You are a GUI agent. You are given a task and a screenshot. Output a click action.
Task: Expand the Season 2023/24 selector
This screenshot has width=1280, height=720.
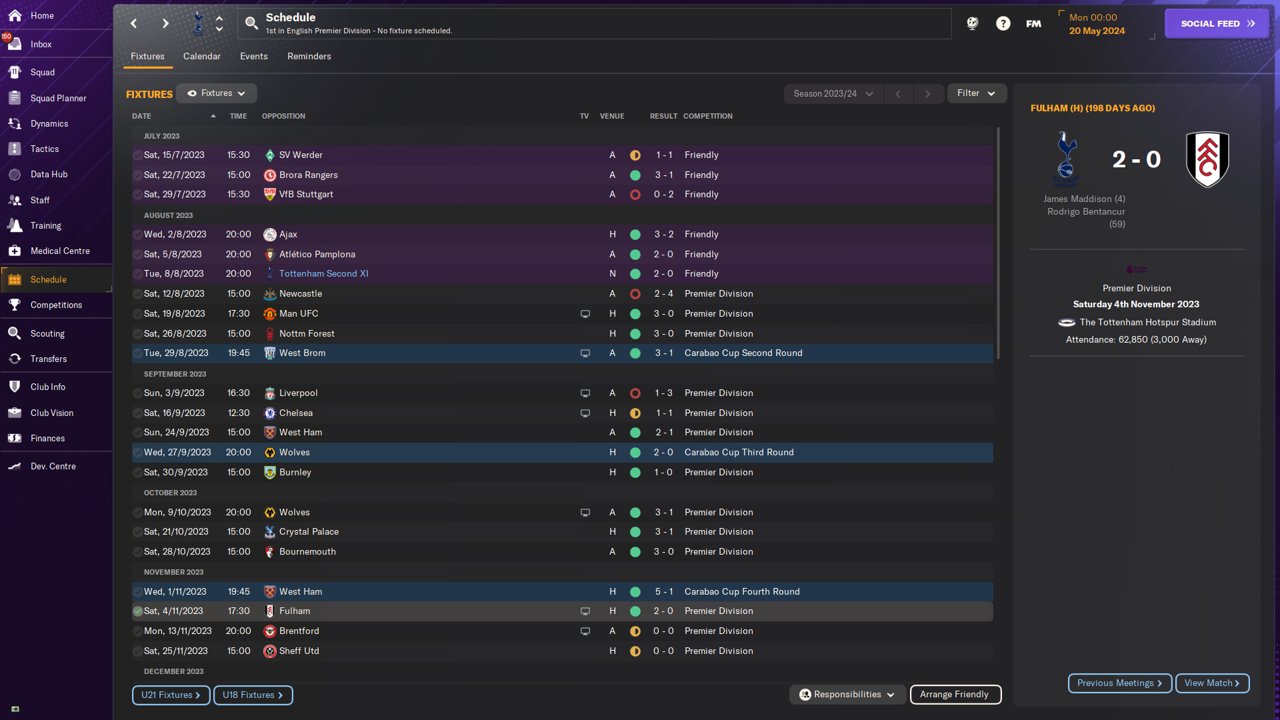[832, 94]
